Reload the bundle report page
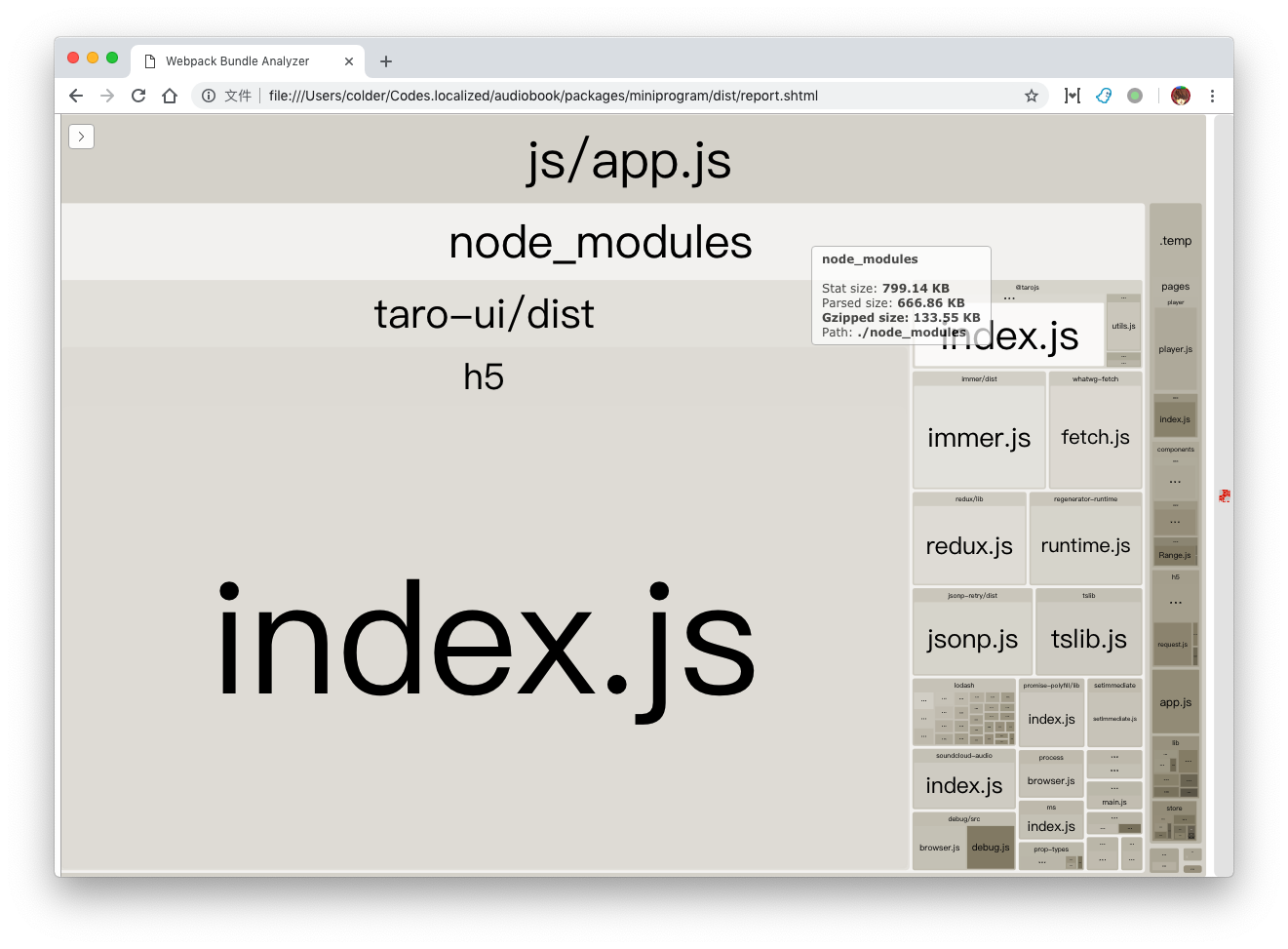This screenshot has height=949, width=1288. (x=138, y=96)
